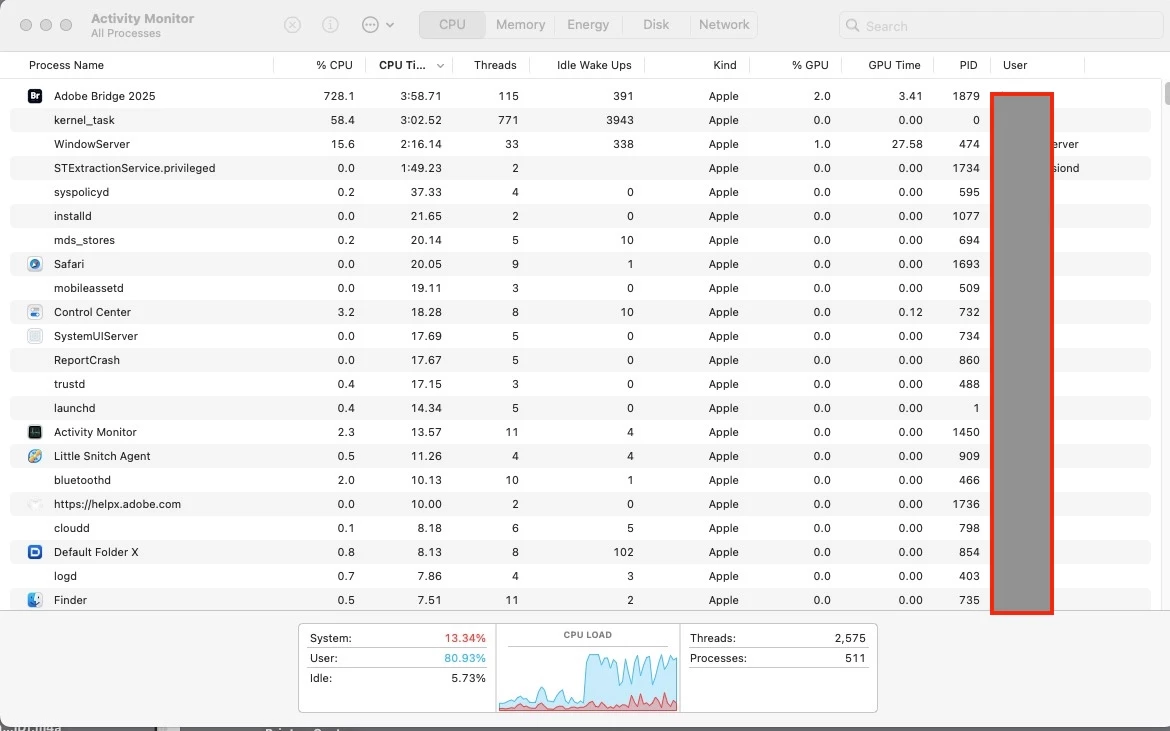Click the Control Center process icon

tap(34, 312)
